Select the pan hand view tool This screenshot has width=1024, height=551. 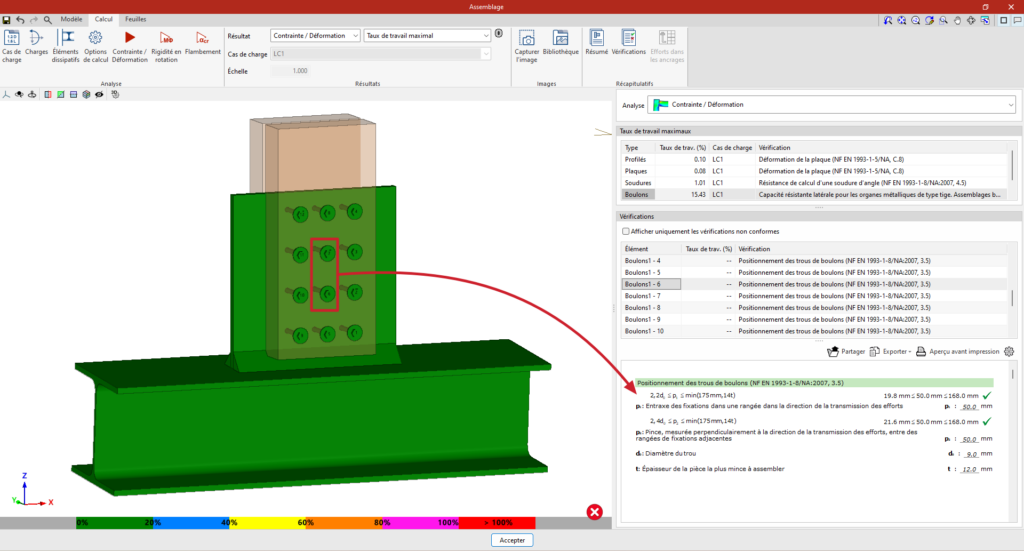(x=957, y=19)
